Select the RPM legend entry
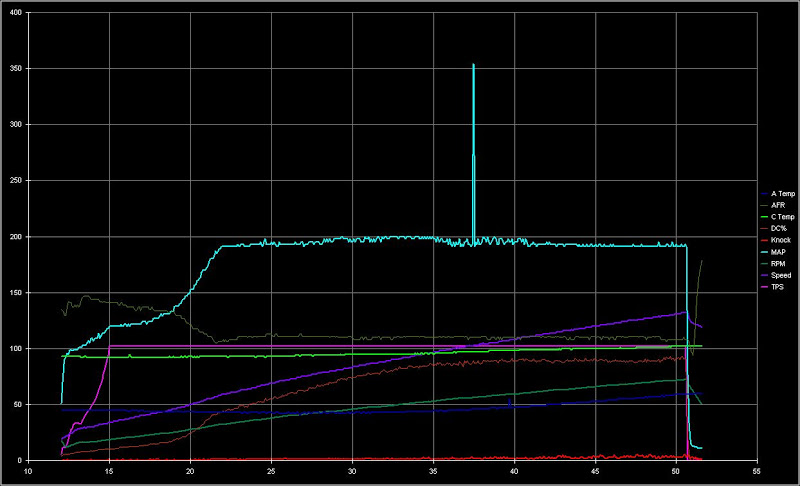The width and height of the screenshot is (800, 486). click(773, 264)
